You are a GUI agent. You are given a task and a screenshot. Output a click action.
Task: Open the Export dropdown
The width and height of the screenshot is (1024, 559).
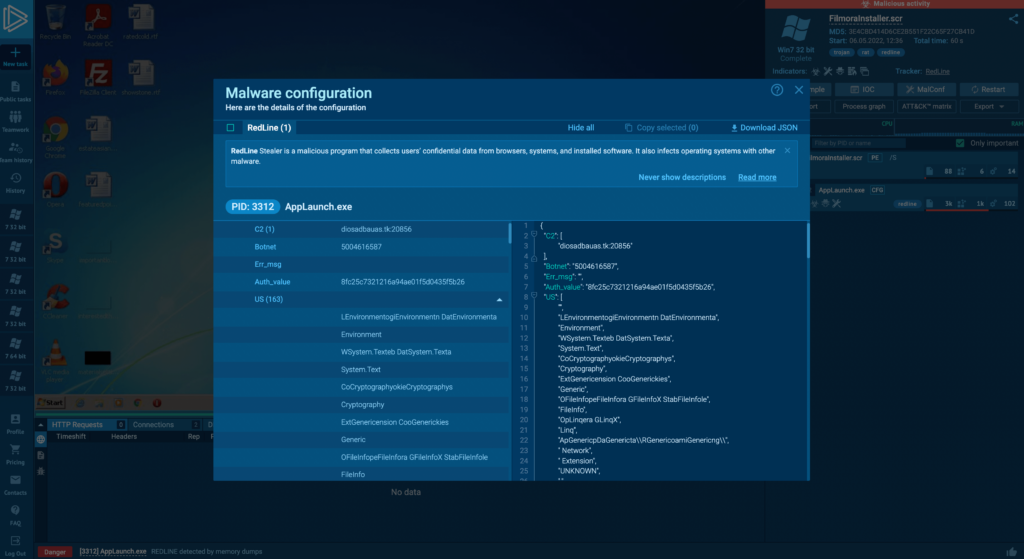(989, 106)
